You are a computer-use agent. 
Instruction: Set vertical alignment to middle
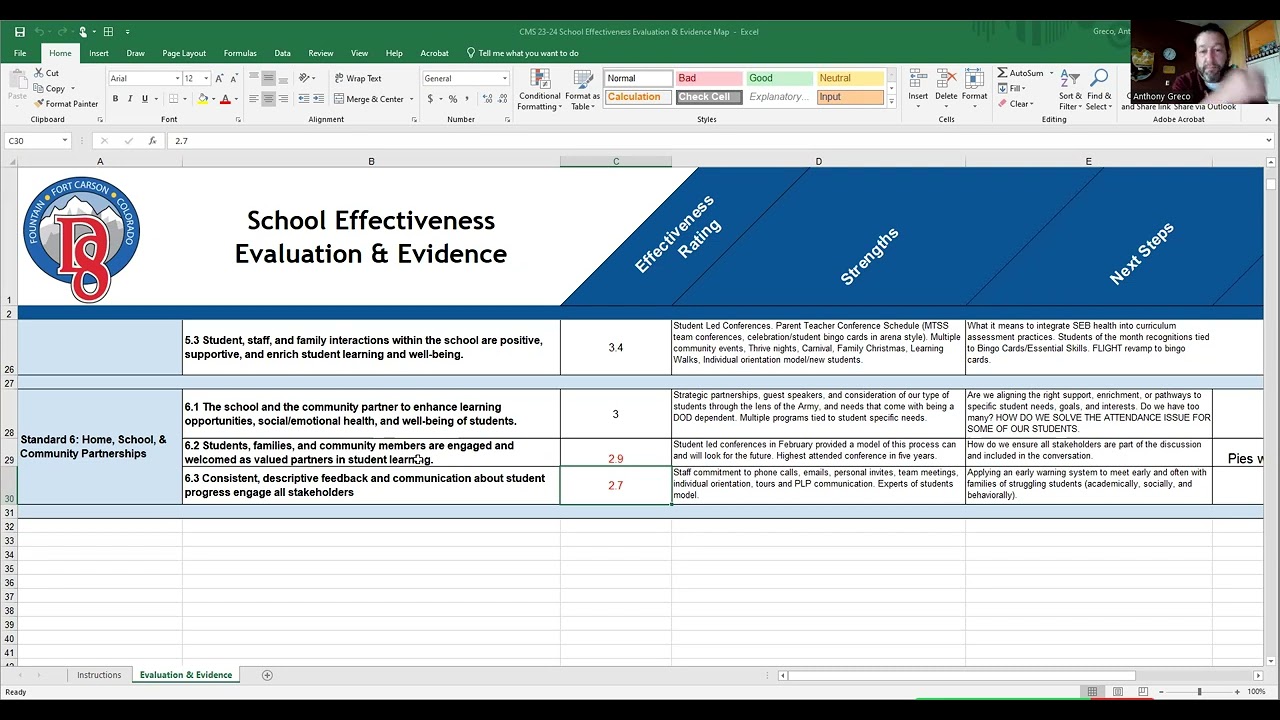pos(268,78)
